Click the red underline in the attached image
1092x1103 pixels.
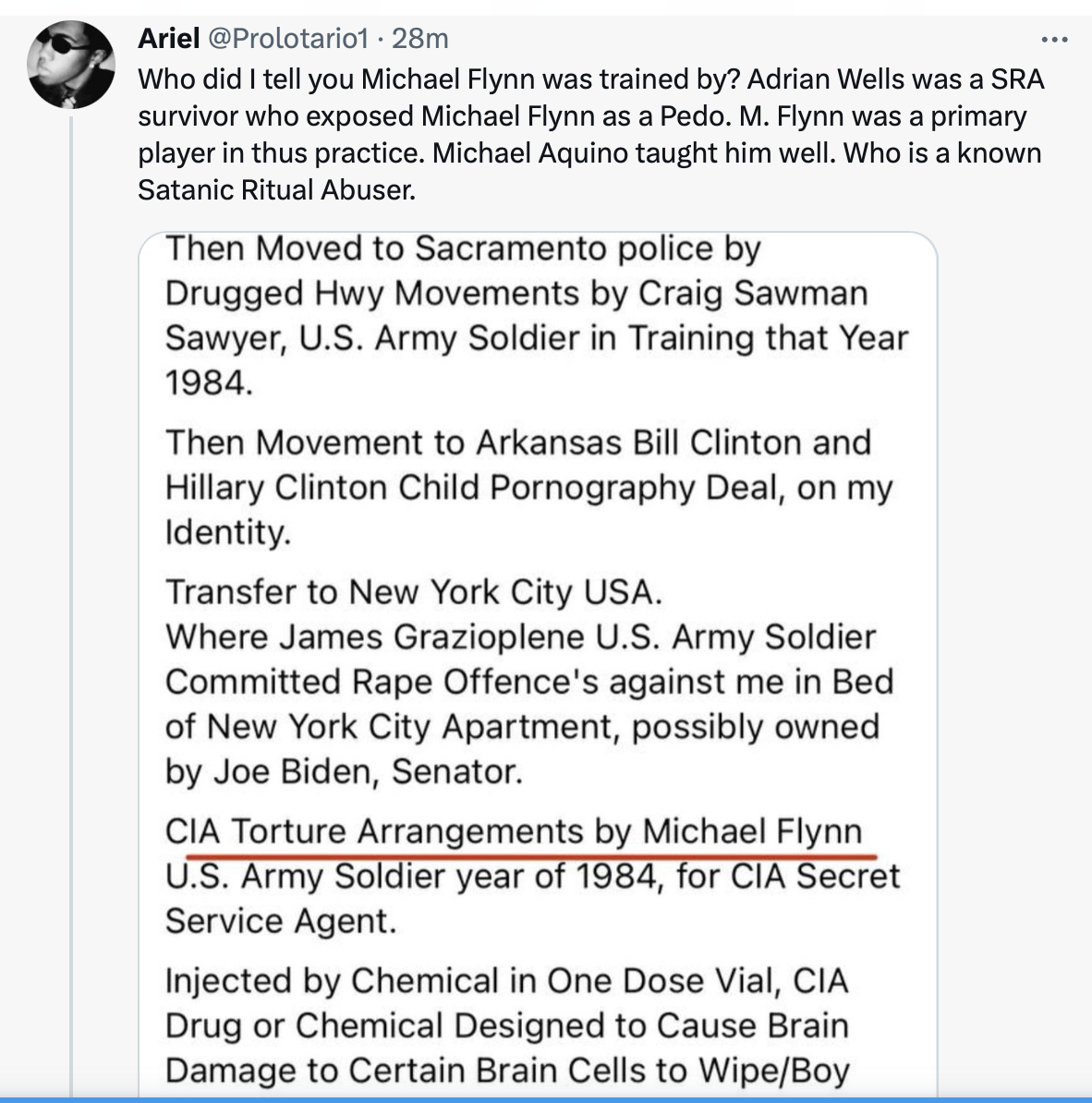(x=520, y=855)
